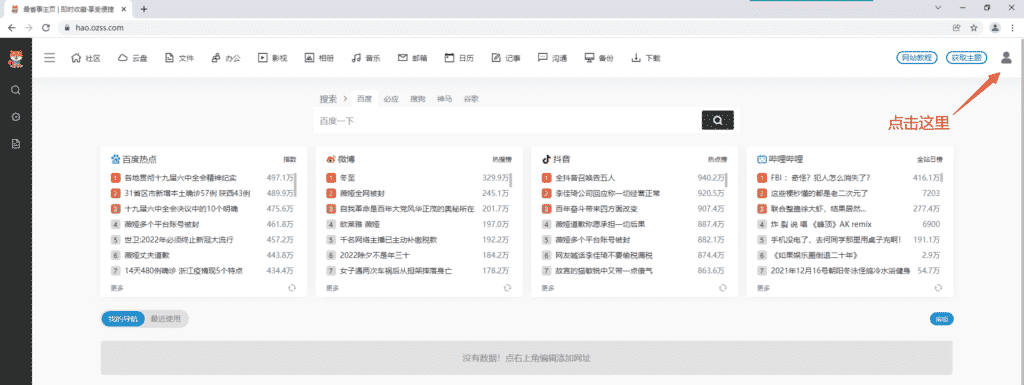Image resolution: width=1024 pixels, height=385 pixels.
Task: Open 微博 item '2022除夕不是年三十'
Action: [375, 254]
